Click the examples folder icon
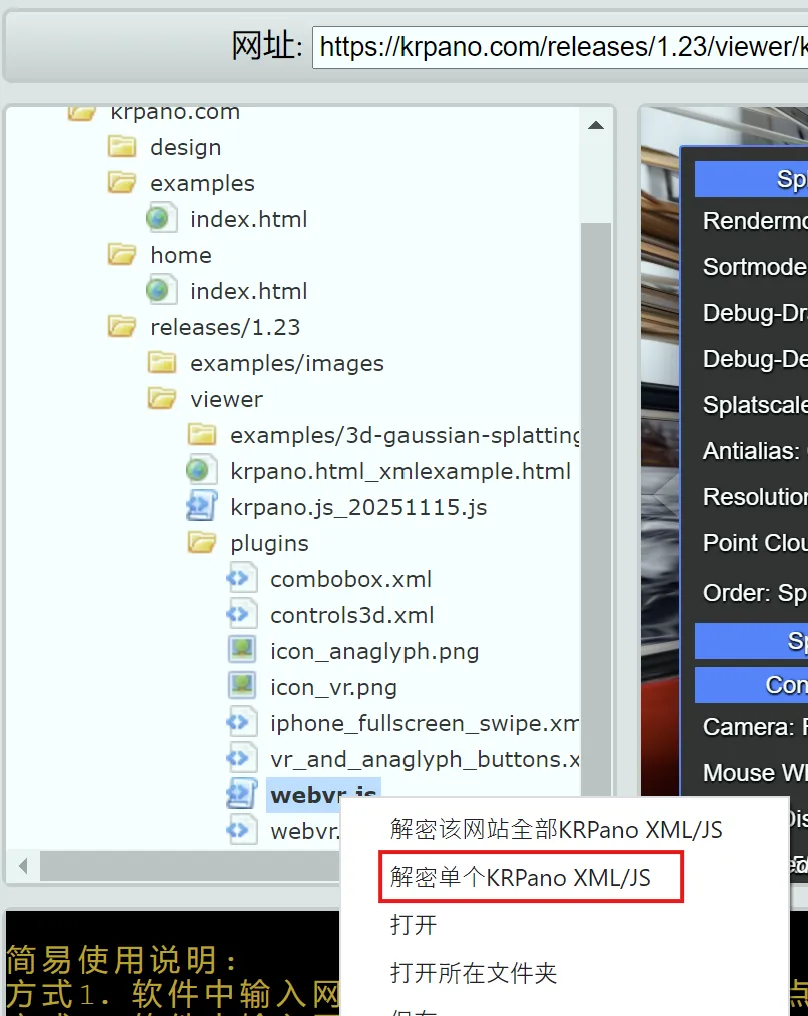Image resolution: width=808 pixels, height=1016 pixels. [122, 183]
